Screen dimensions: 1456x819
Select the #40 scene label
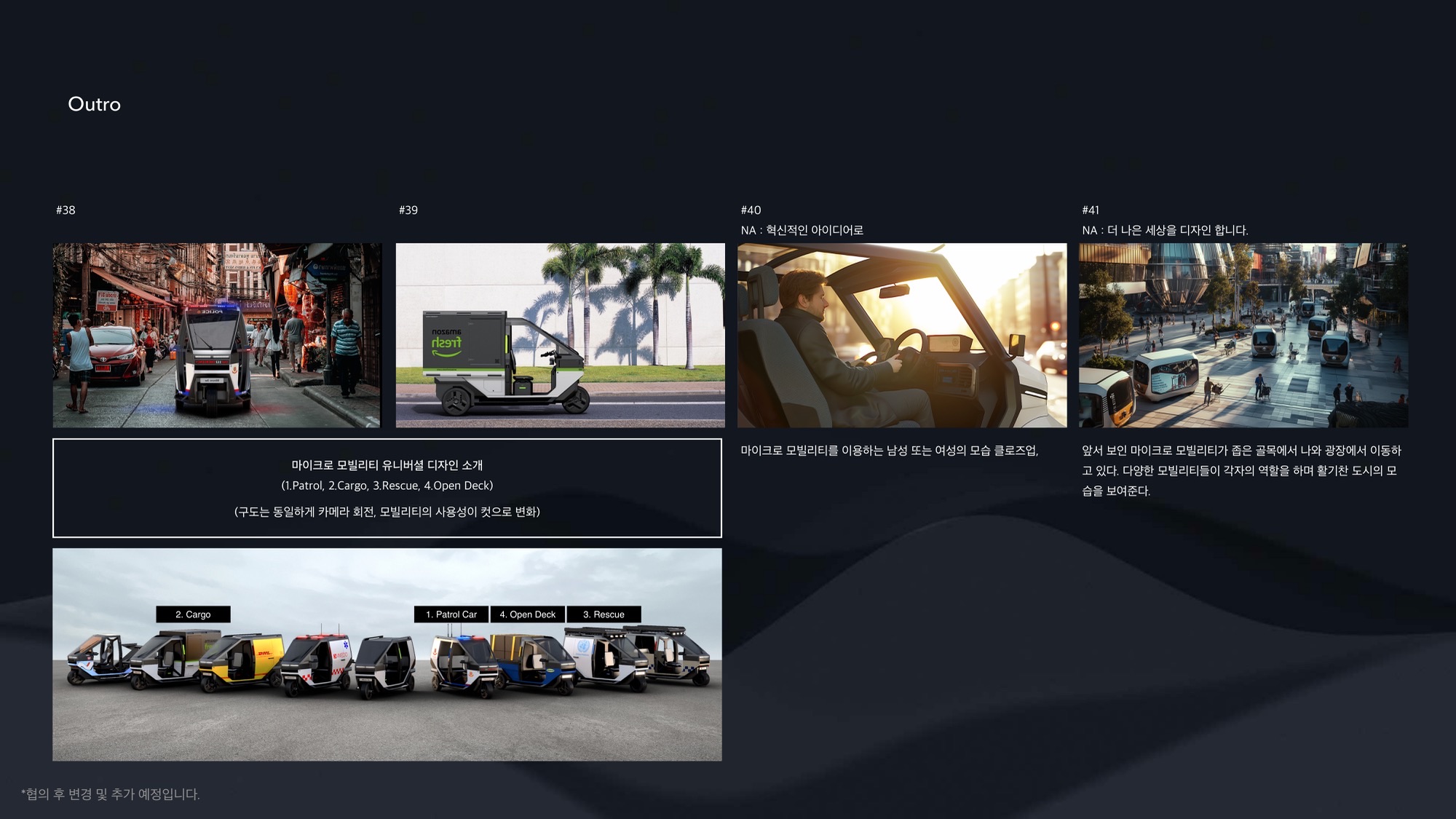tap(751, 210)
